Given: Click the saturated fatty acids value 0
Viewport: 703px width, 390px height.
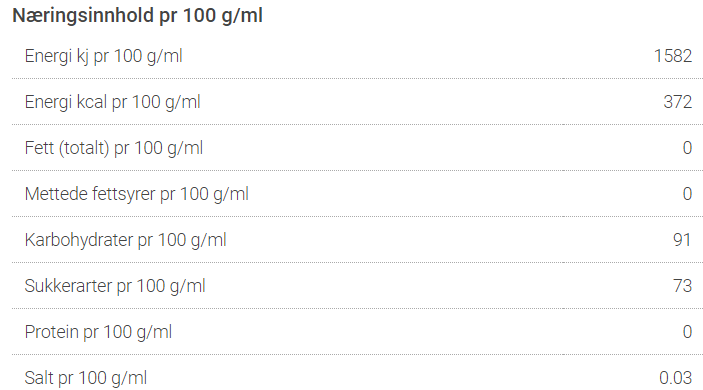Looking at the screenshot, I should point(687,194).
